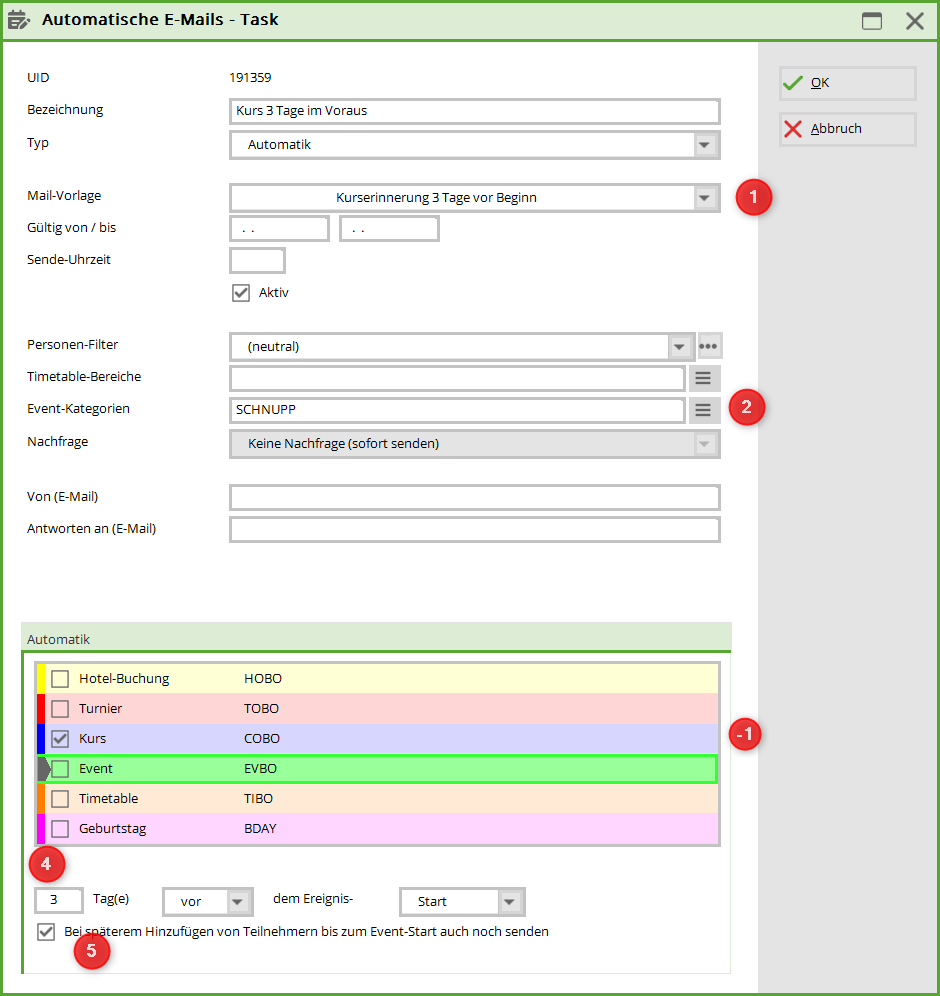This screenshot has height=996, width=940.
Task: Click the row marker arrow beside Event
Action: 43,769
